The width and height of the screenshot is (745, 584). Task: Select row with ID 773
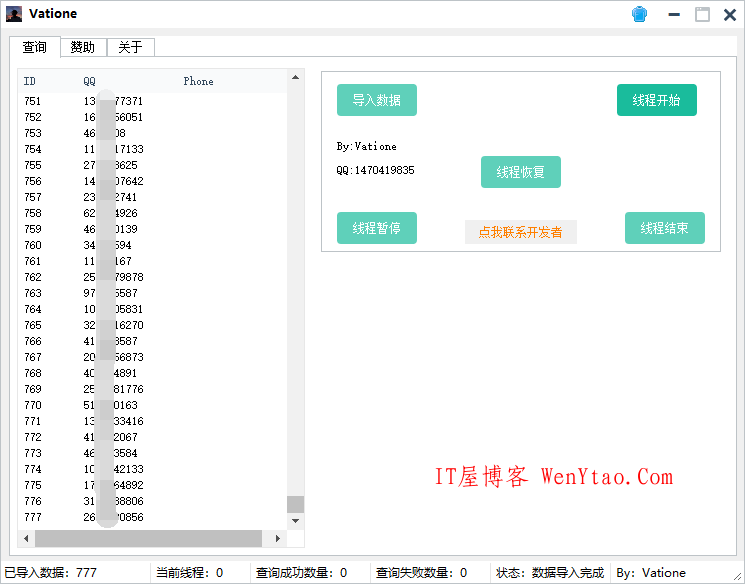[x=152, y=453]
